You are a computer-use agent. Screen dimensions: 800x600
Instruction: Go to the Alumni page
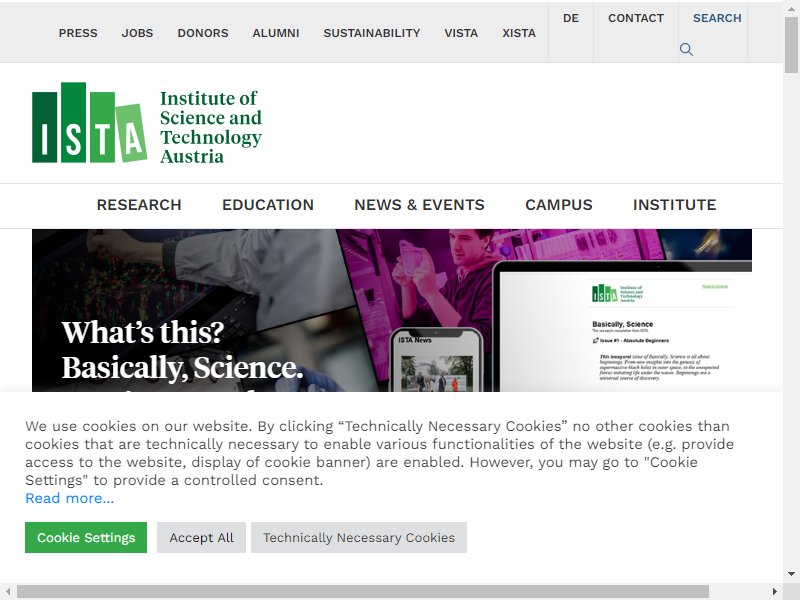coord(276,33)
